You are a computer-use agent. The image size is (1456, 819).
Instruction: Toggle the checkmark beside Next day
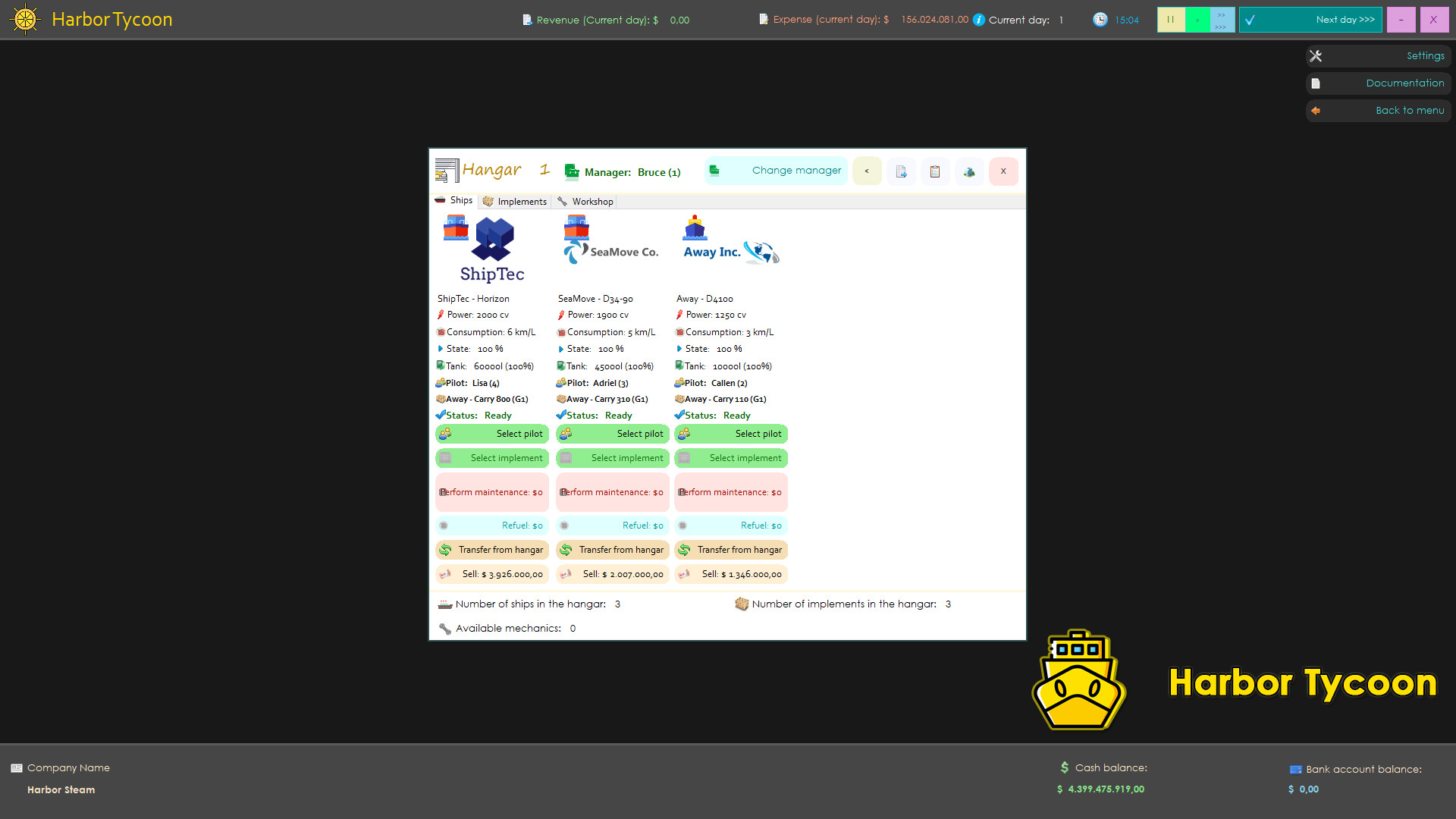click(1251, 19)
